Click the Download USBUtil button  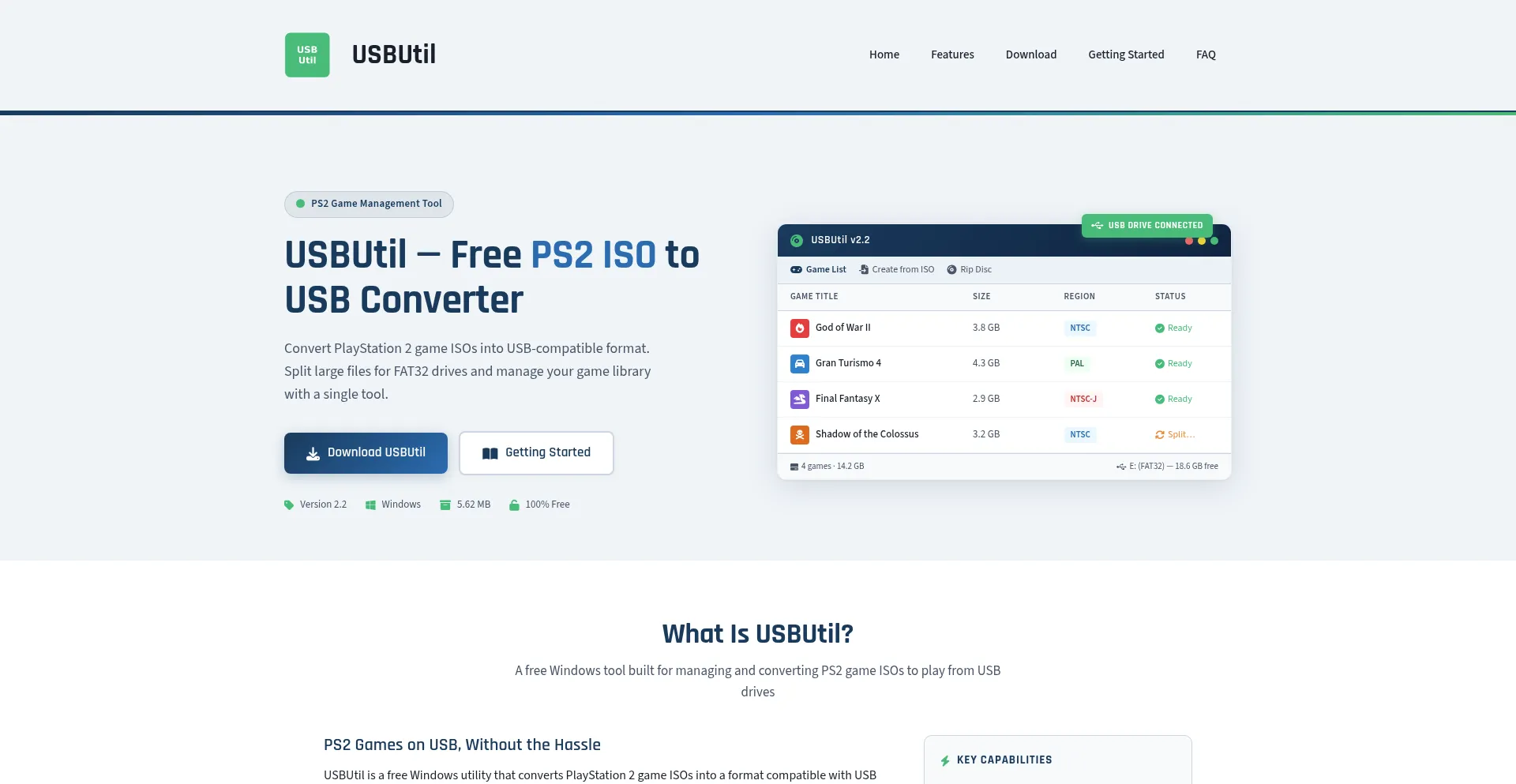(x=366, y=453)
